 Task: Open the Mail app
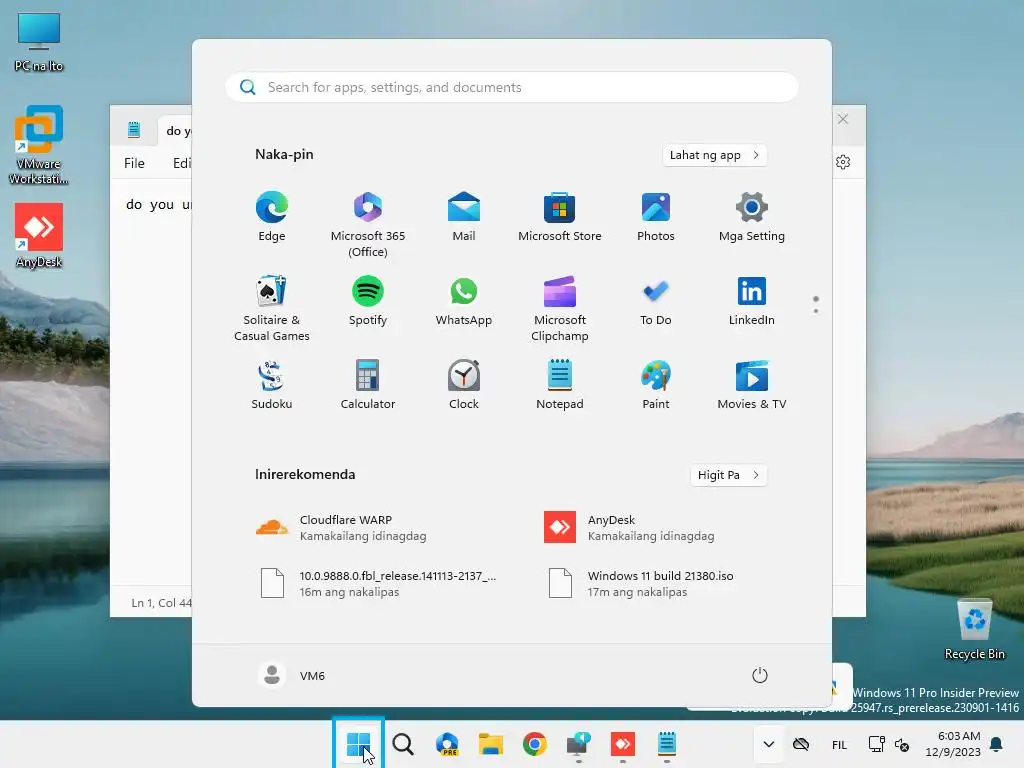point(464,217)
